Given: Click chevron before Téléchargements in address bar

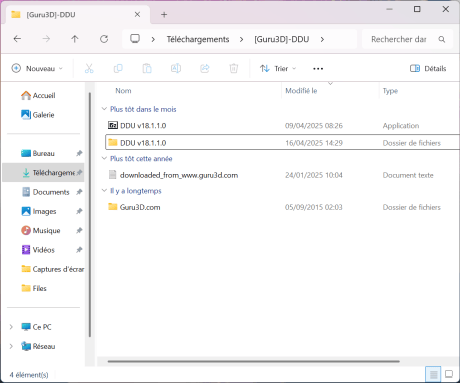Looking at the screenshot, I should [x=153, y=39].
